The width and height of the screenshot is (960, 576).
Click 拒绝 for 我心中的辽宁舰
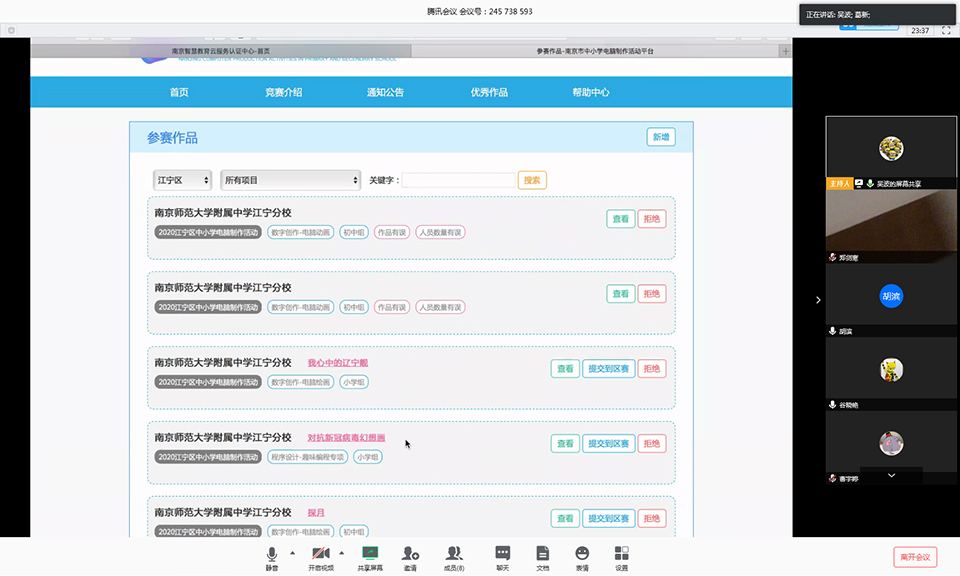[x=652, y=368]
